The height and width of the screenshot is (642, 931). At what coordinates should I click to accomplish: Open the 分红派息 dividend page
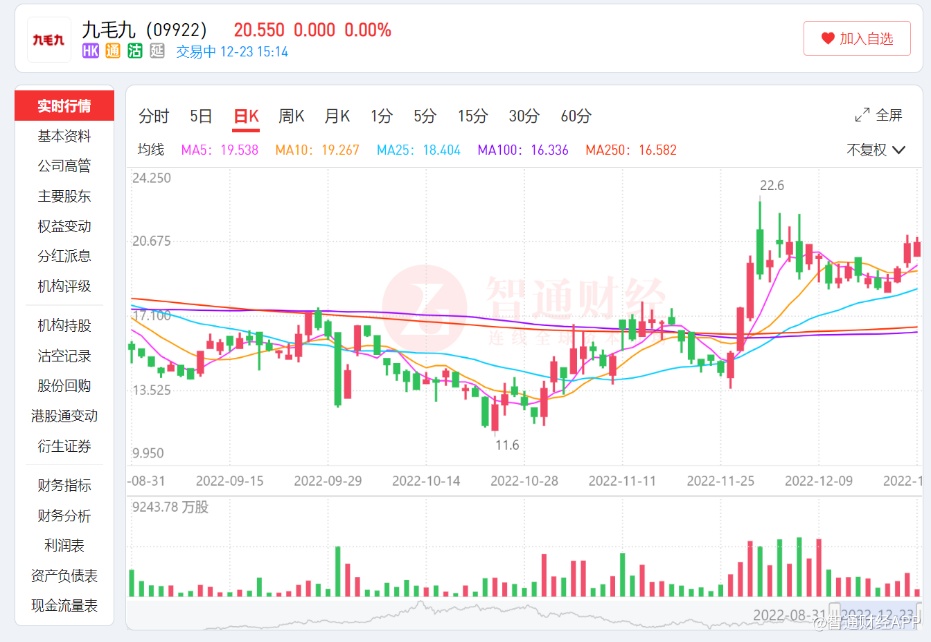[x=64, y=256]
